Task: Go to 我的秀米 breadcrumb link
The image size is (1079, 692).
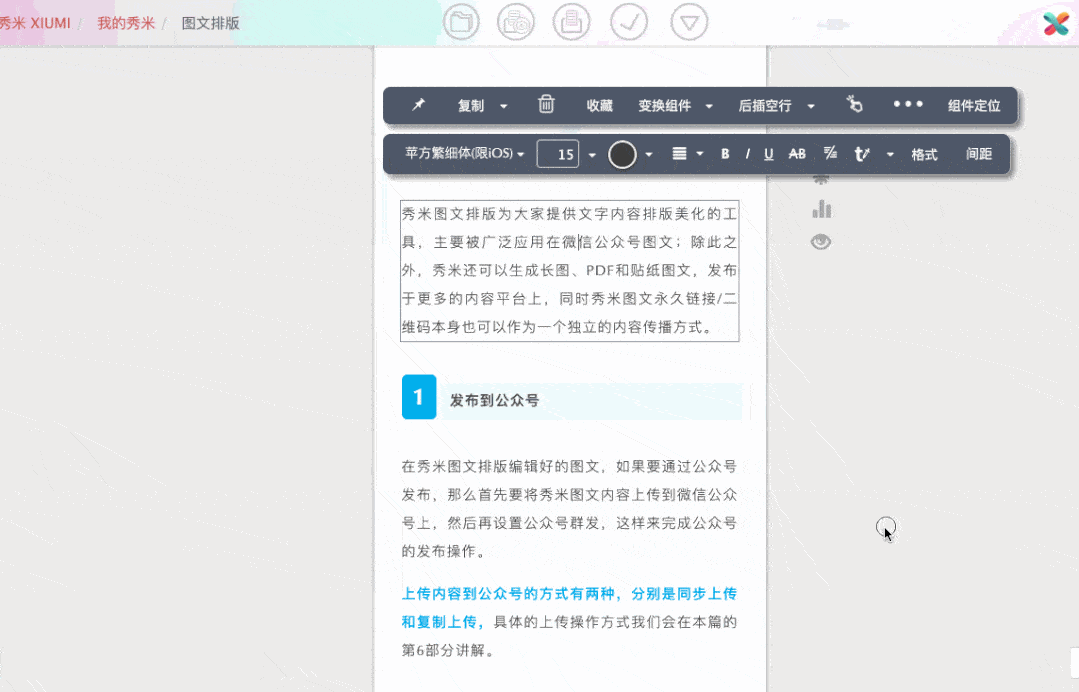Action: pos(126,23)
